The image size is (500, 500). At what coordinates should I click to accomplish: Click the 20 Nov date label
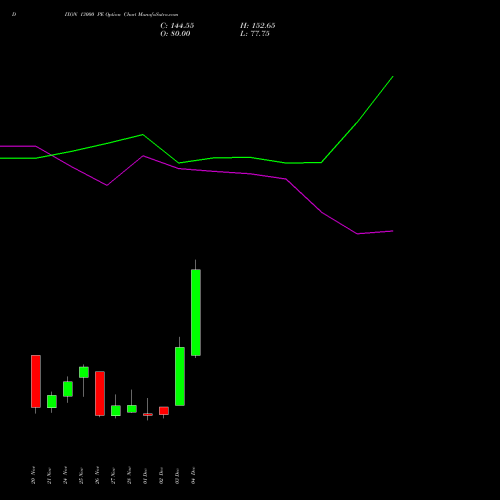pyautogui.click(x=33, y=475)
